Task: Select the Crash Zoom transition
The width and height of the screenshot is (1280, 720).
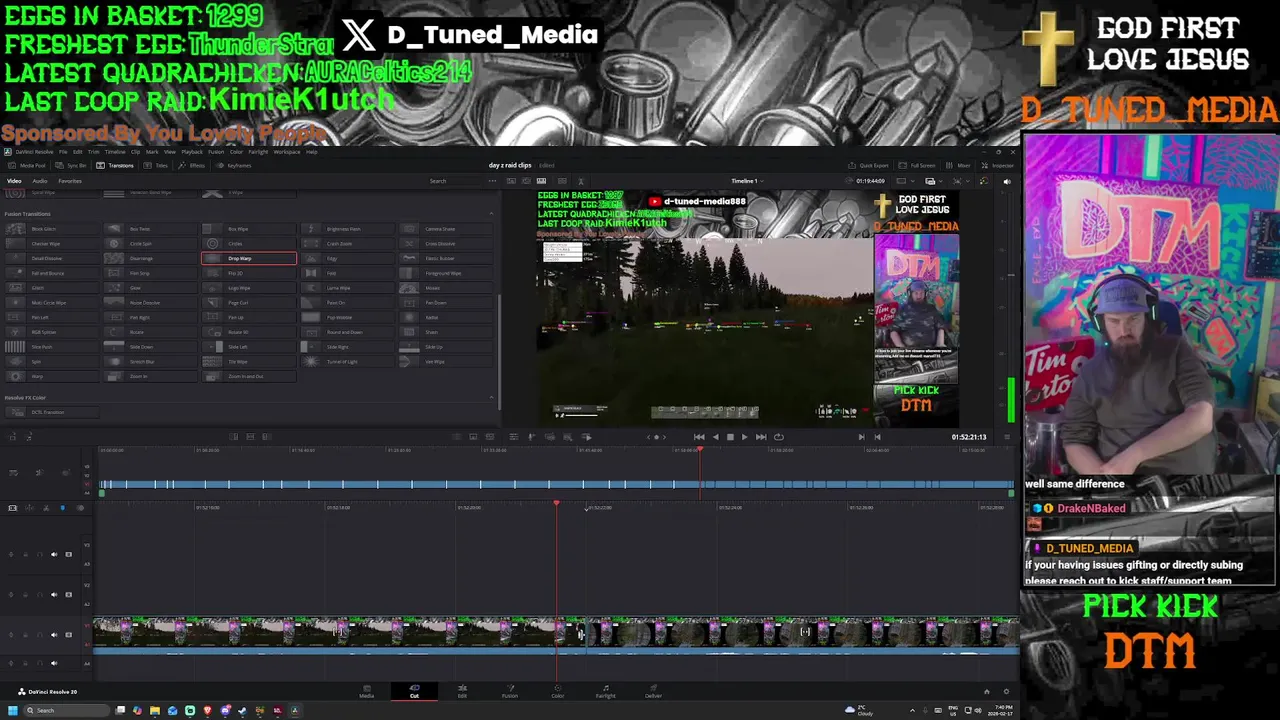Action: [x=347, y=244]
